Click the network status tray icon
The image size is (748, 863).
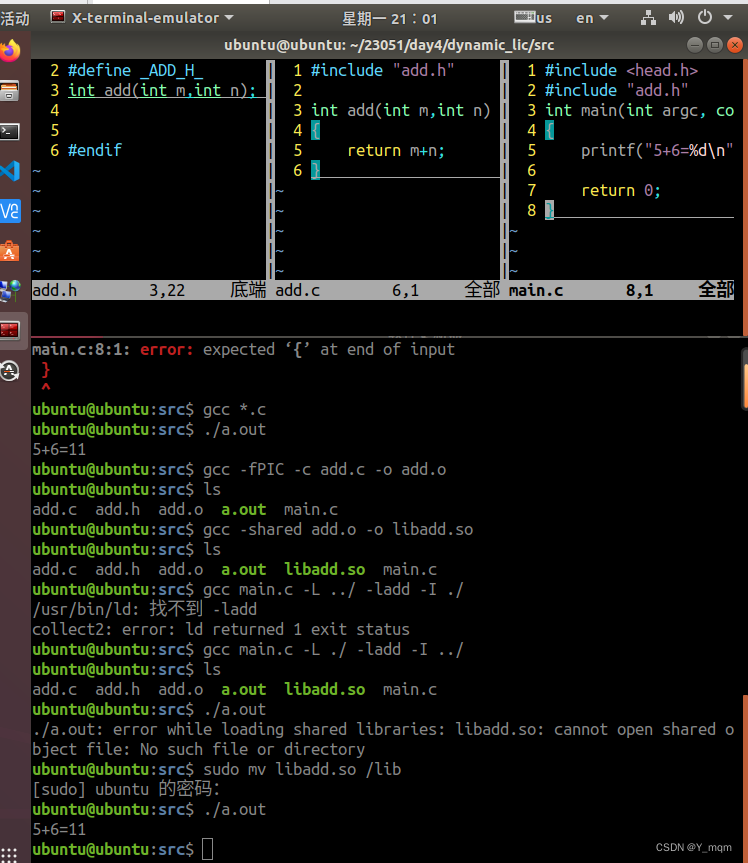pyautogui.click(x=648, y=18)
